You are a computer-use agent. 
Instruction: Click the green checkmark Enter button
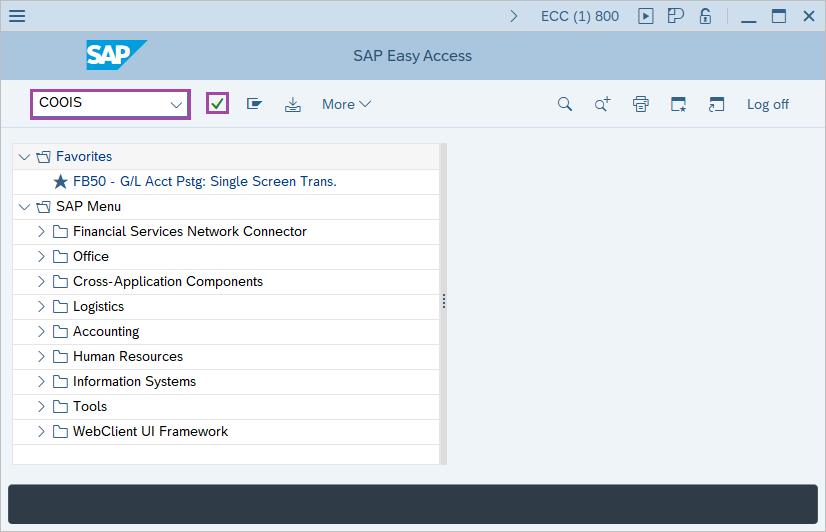(217, 103)
